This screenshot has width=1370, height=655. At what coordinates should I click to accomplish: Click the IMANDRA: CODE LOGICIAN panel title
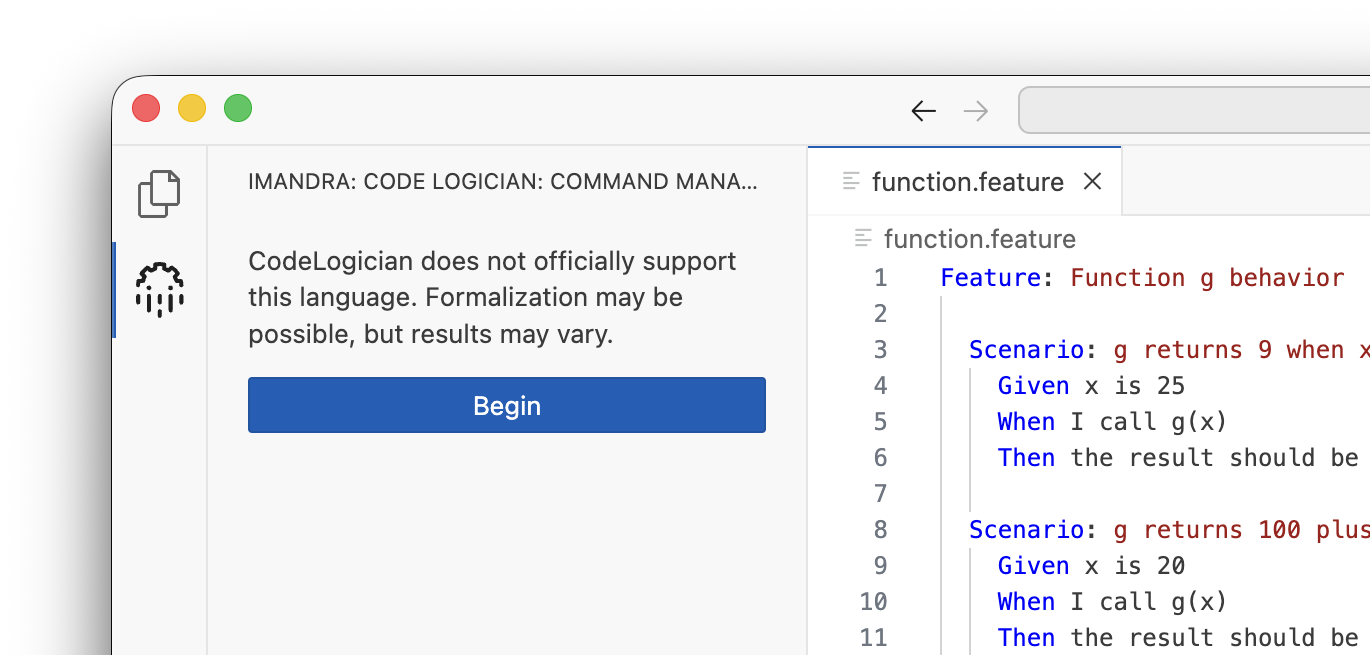click(x=505, y=181)
